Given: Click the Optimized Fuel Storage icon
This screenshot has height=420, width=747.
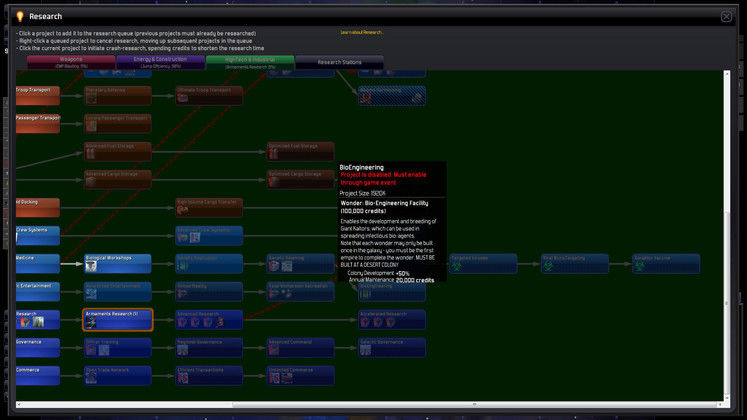Looking at the screenshot, I should coord(273,154).
